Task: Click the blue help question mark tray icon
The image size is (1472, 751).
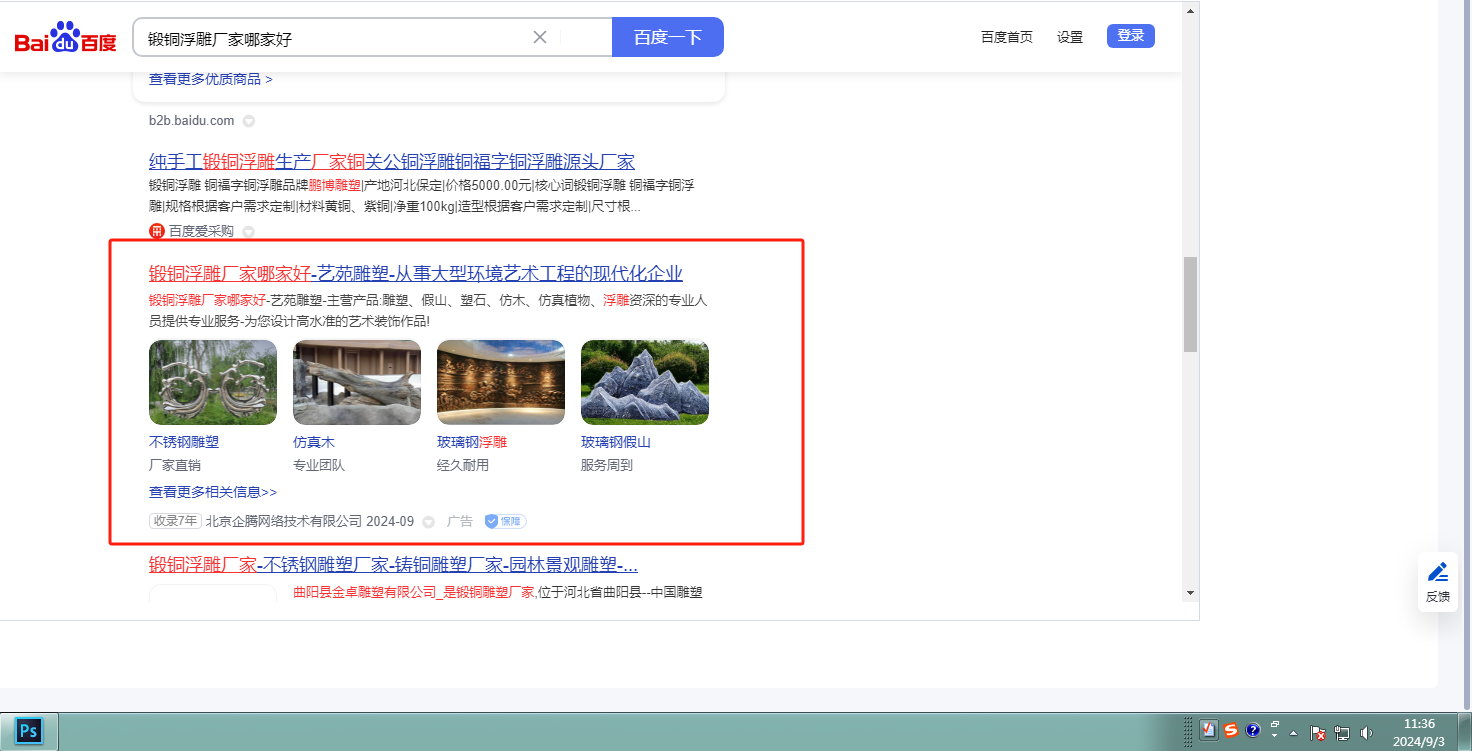Action: [x=1253, y=730]
